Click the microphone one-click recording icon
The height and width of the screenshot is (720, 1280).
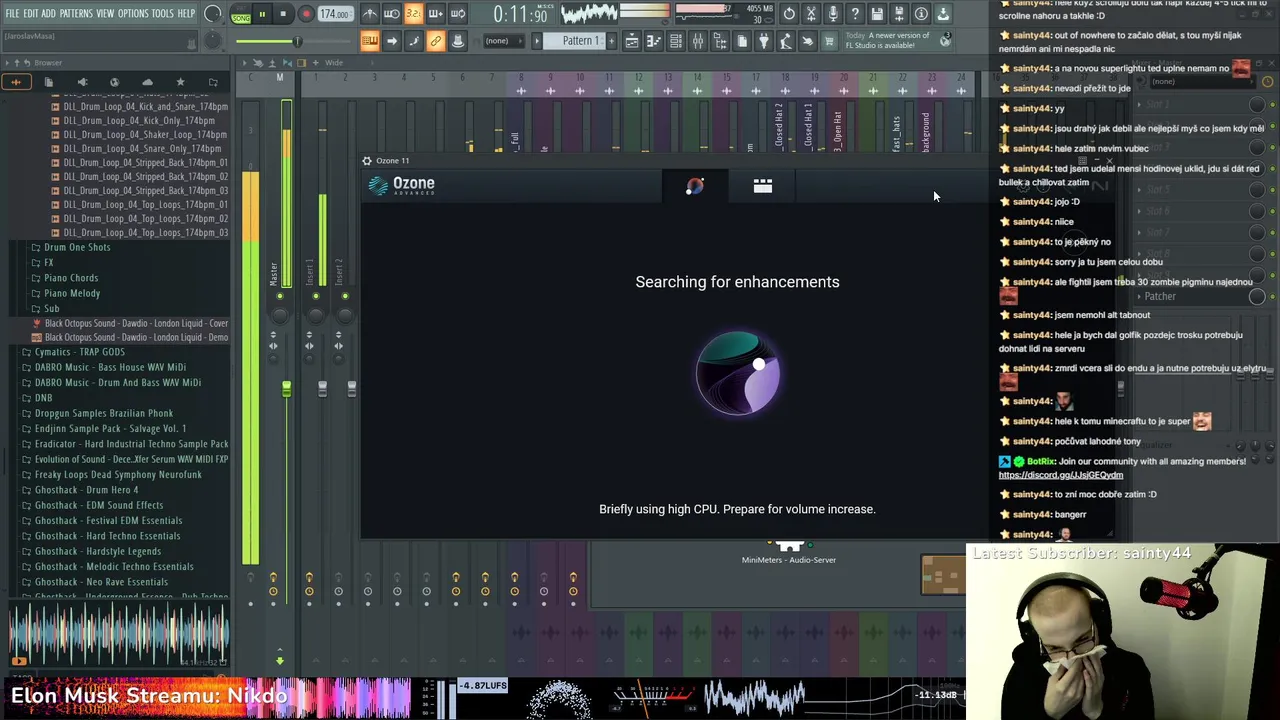[833, 14]
